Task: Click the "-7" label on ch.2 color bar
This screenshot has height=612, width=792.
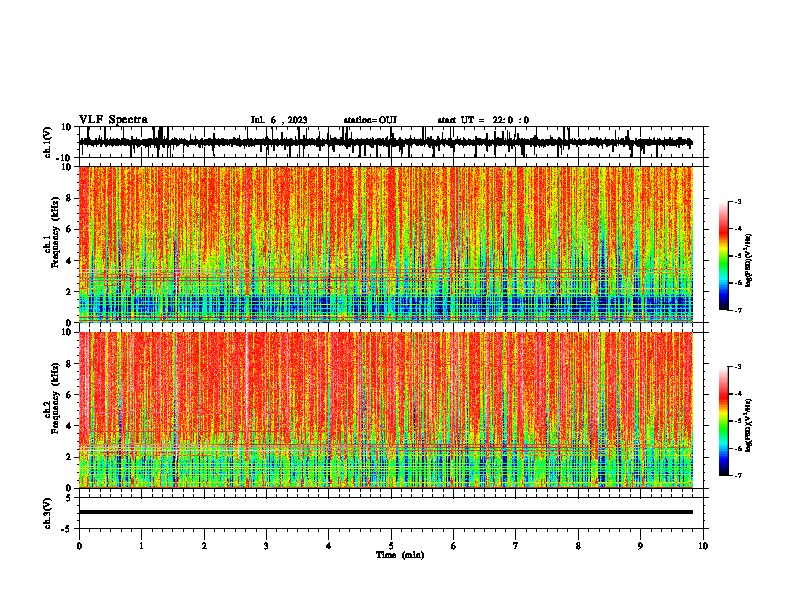Action: point(738,476)
